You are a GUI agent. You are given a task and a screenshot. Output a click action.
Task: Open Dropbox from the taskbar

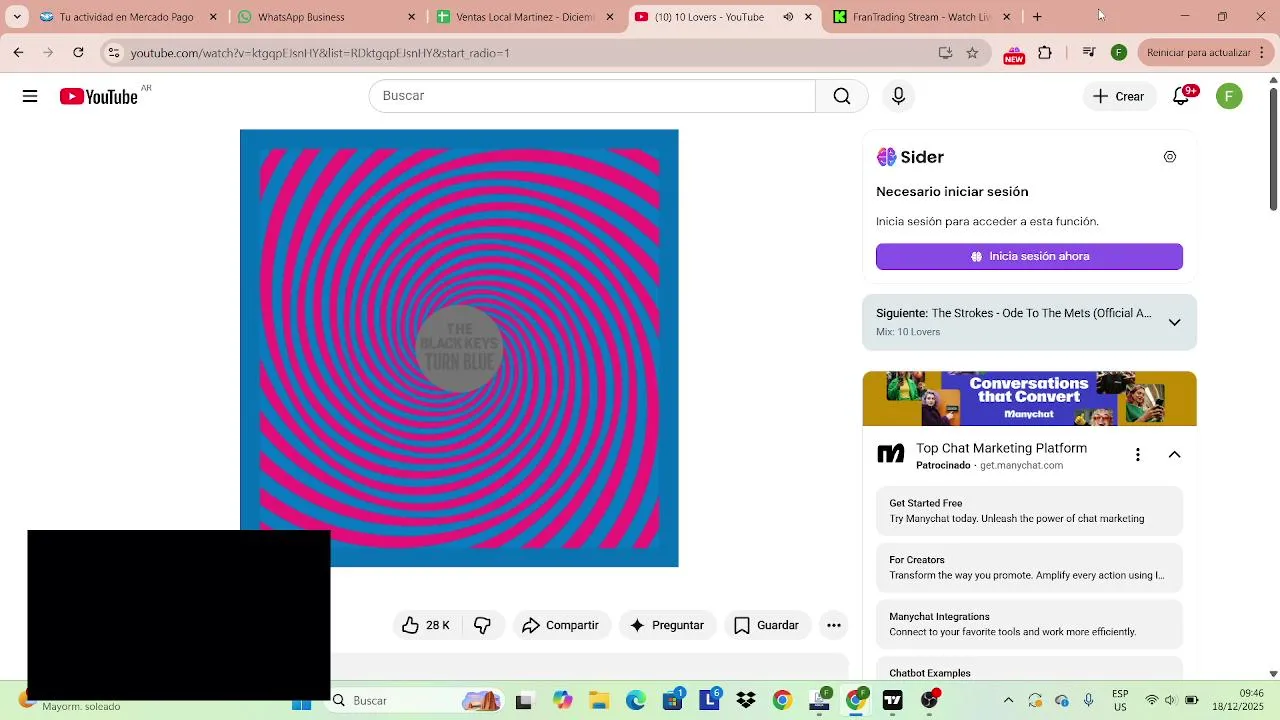(746, 701)
